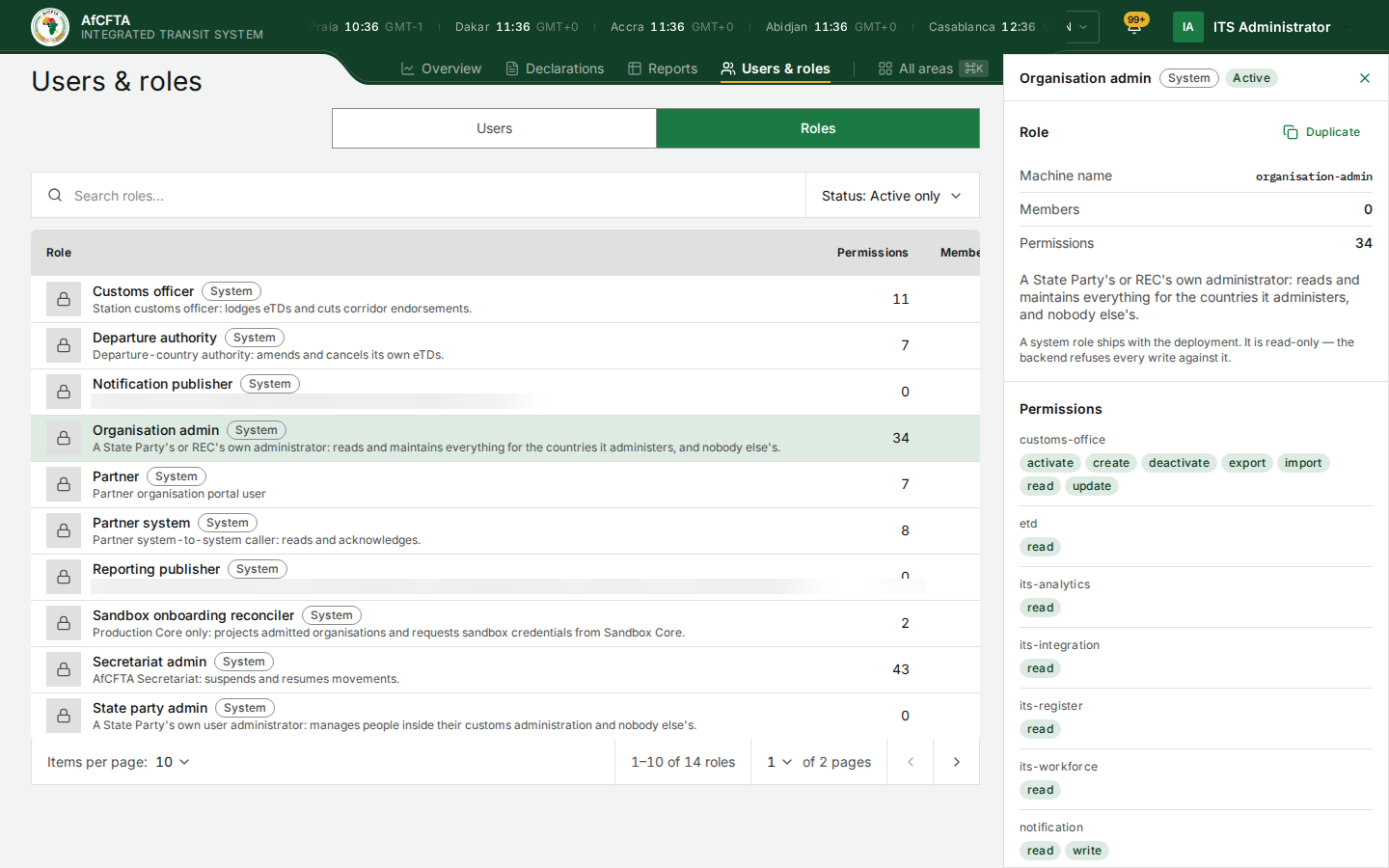The height and width of the screenshot is (868, 1389).
Task: Click the organisation-admin machine name value
Action: click(1313, 176)
